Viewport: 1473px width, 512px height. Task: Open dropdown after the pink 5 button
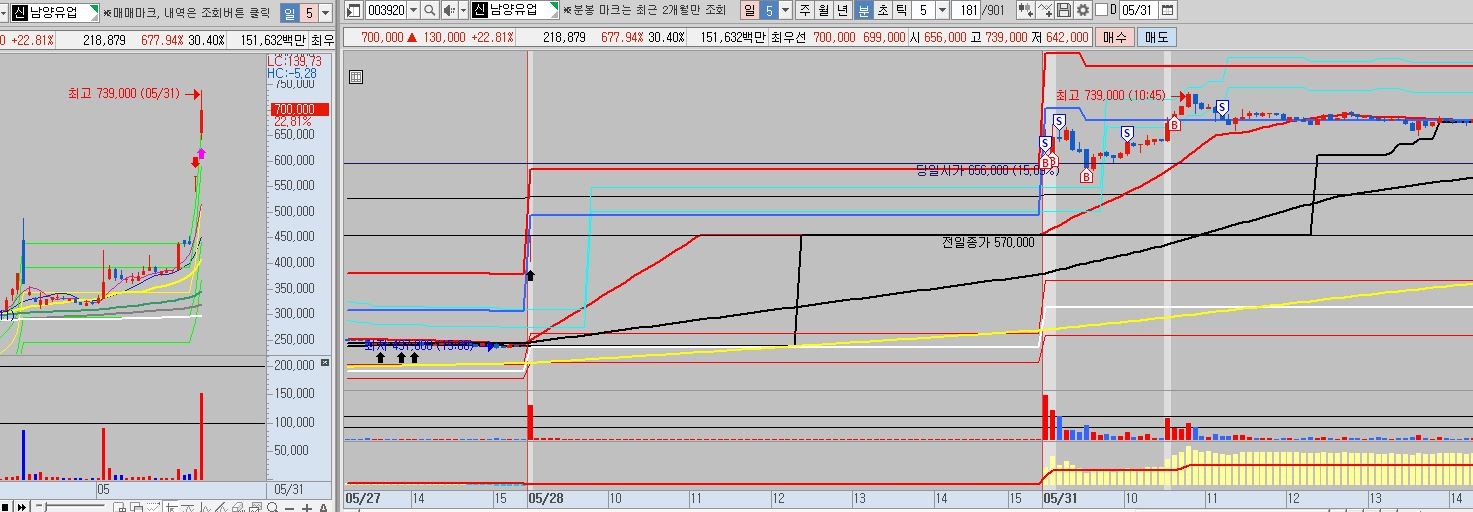tap(785, 10)
